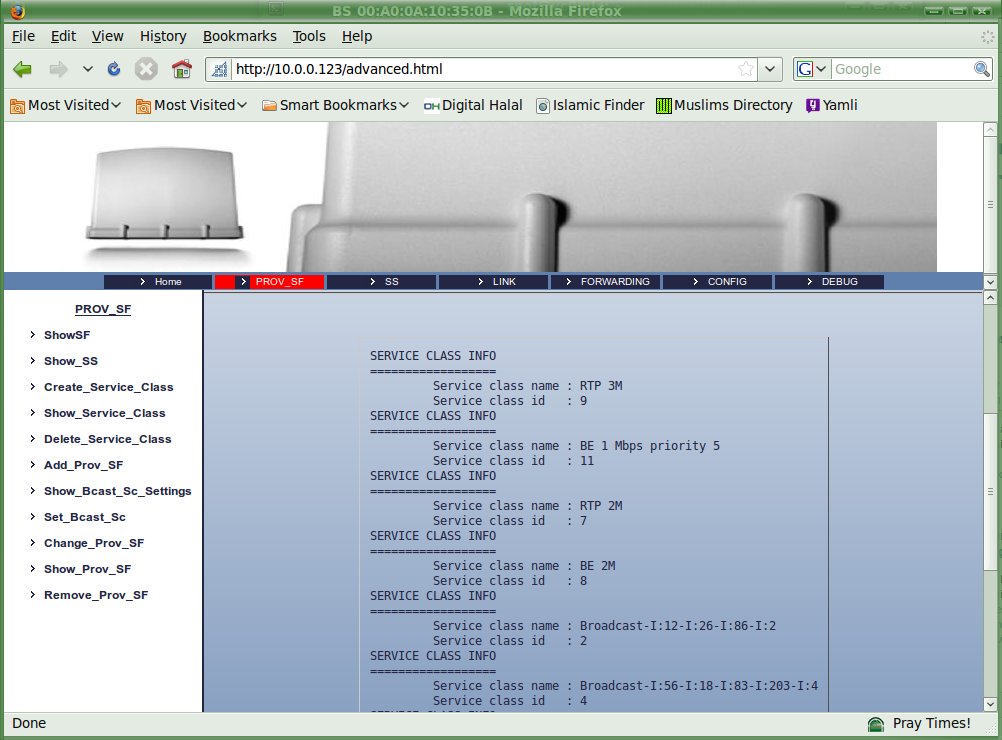The width and height of the screenshot is (1002, 740).
Task: Open the CONFIG tab
Action: 718,282
